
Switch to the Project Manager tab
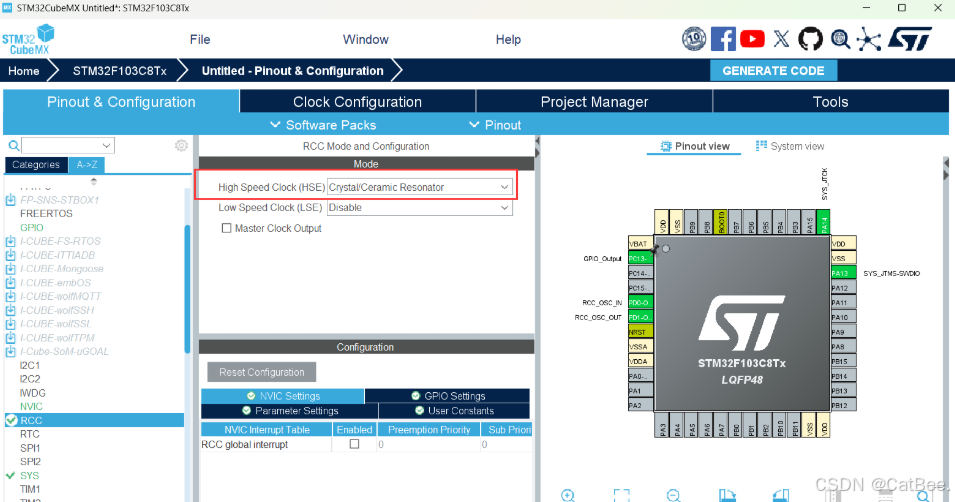(x=594, y=102)
